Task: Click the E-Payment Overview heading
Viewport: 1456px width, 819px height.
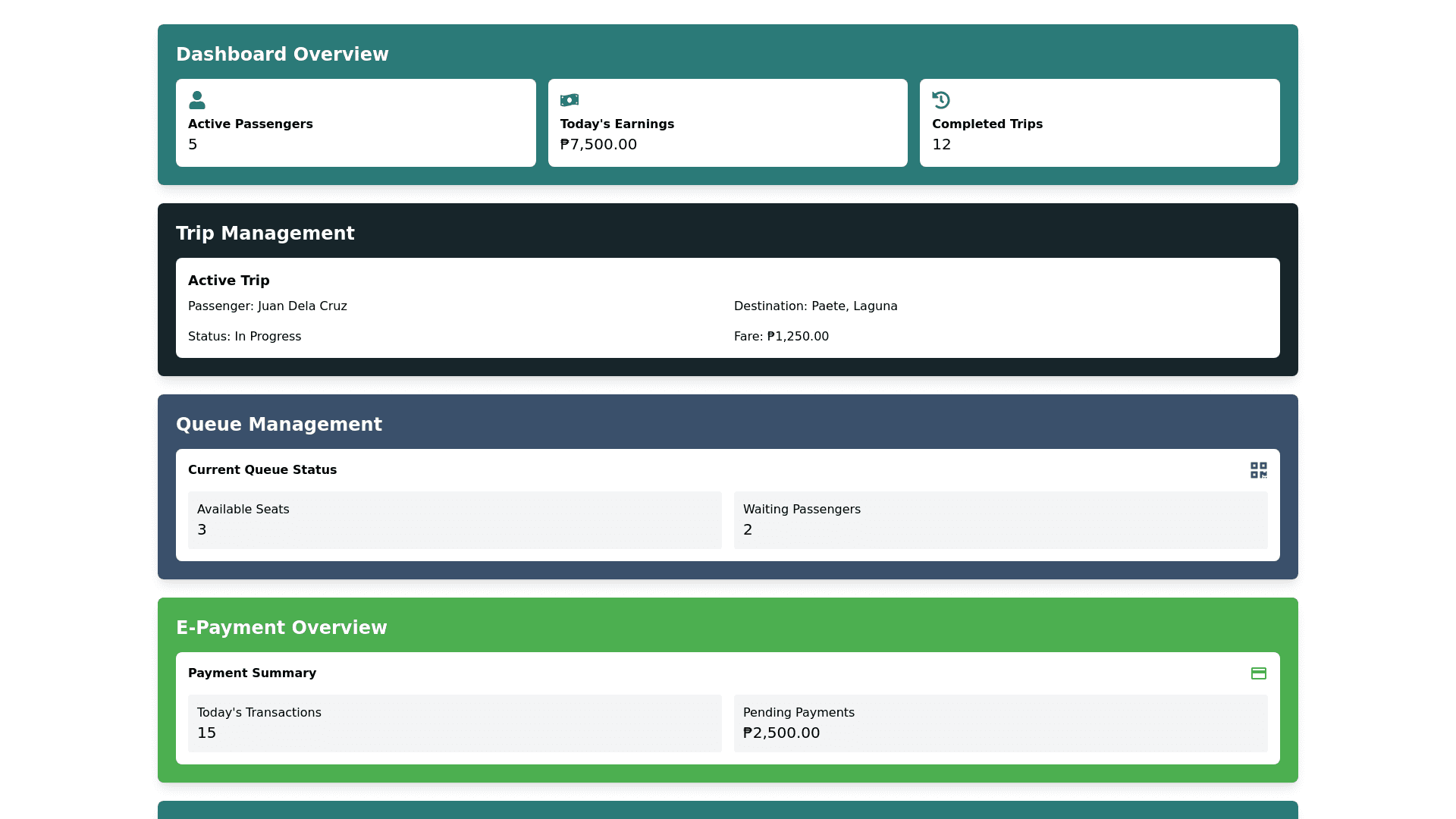Action: [281, 628]
